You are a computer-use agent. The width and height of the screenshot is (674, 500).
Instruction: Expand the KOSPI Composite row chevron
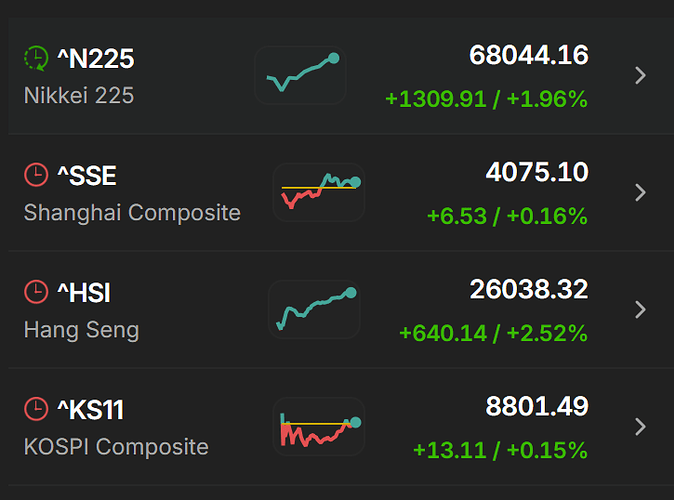pos(640,426)
